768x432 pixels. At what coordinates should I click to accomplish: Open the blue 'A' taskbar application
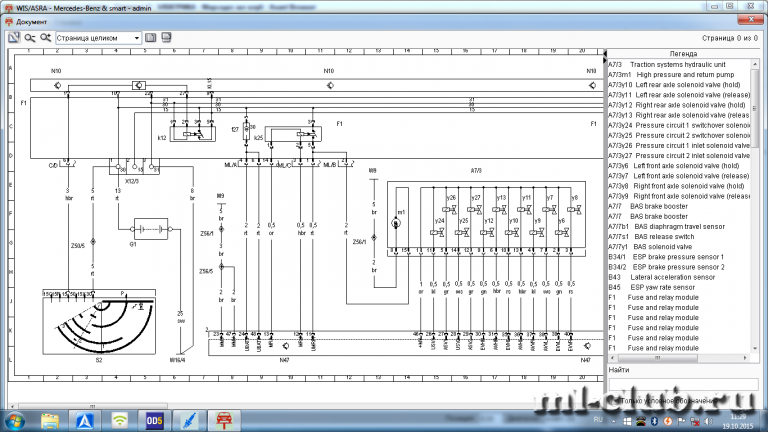click(85, 421)
